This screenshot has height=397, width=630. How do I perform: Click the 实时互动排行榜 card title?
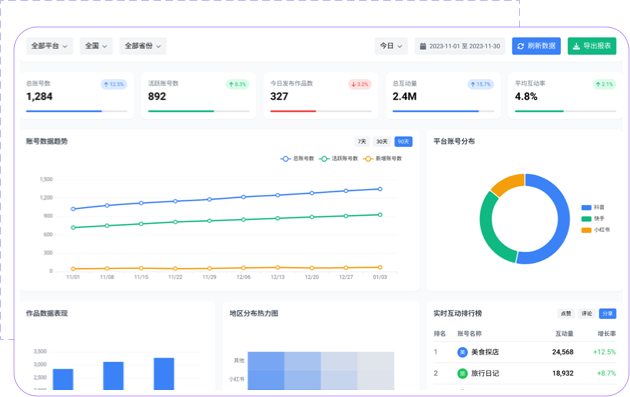pos(458,313)
